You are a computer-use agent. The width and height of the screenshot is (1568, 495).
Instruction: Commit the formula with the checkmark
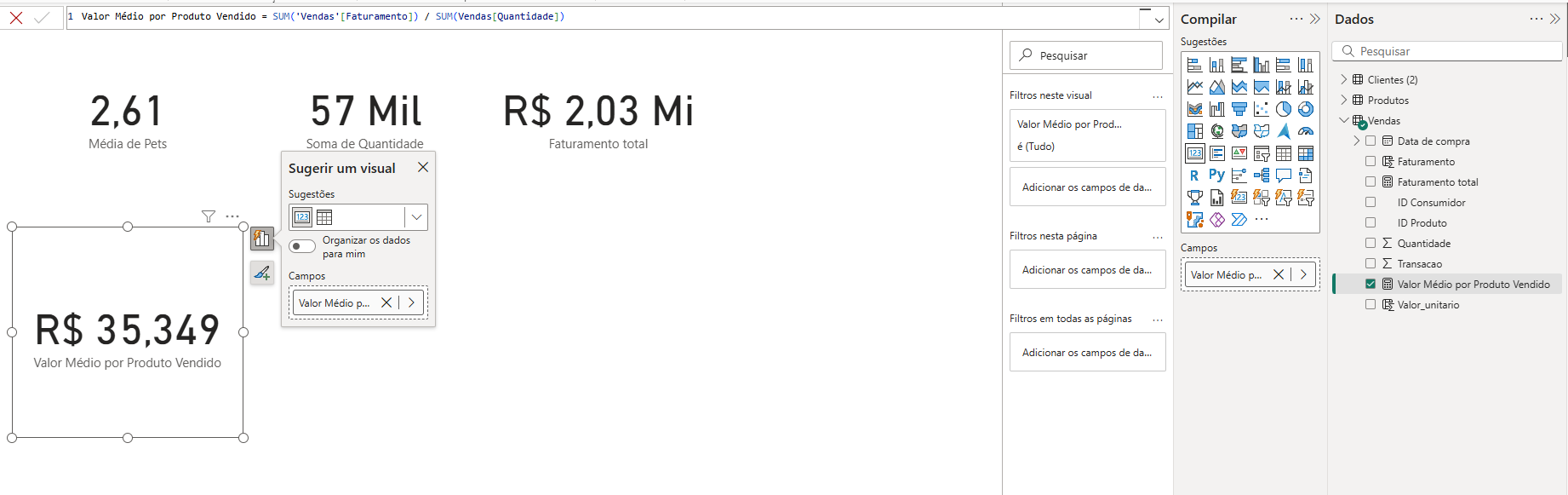coord(42,17)
